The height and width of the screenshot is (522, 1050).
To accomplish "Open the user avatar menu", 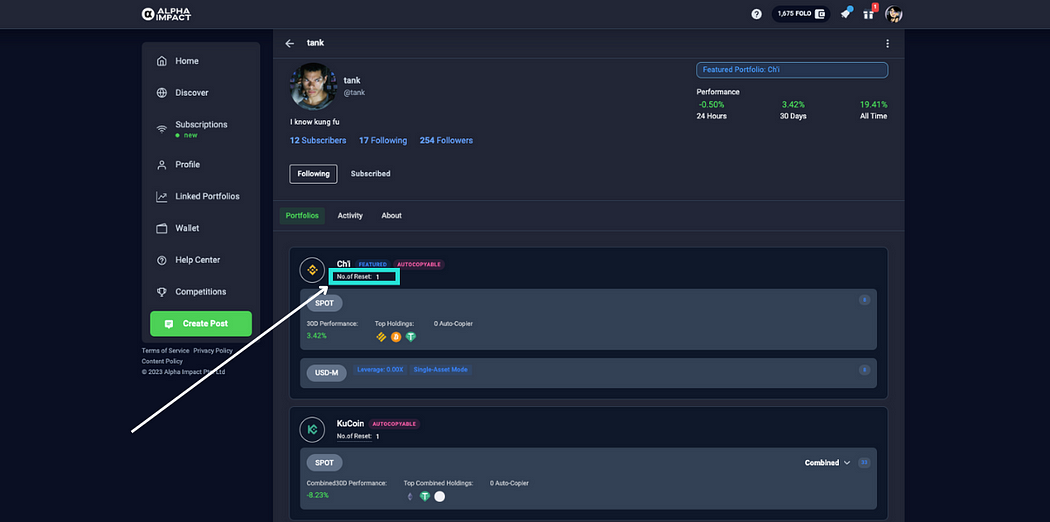I will 893,14.
